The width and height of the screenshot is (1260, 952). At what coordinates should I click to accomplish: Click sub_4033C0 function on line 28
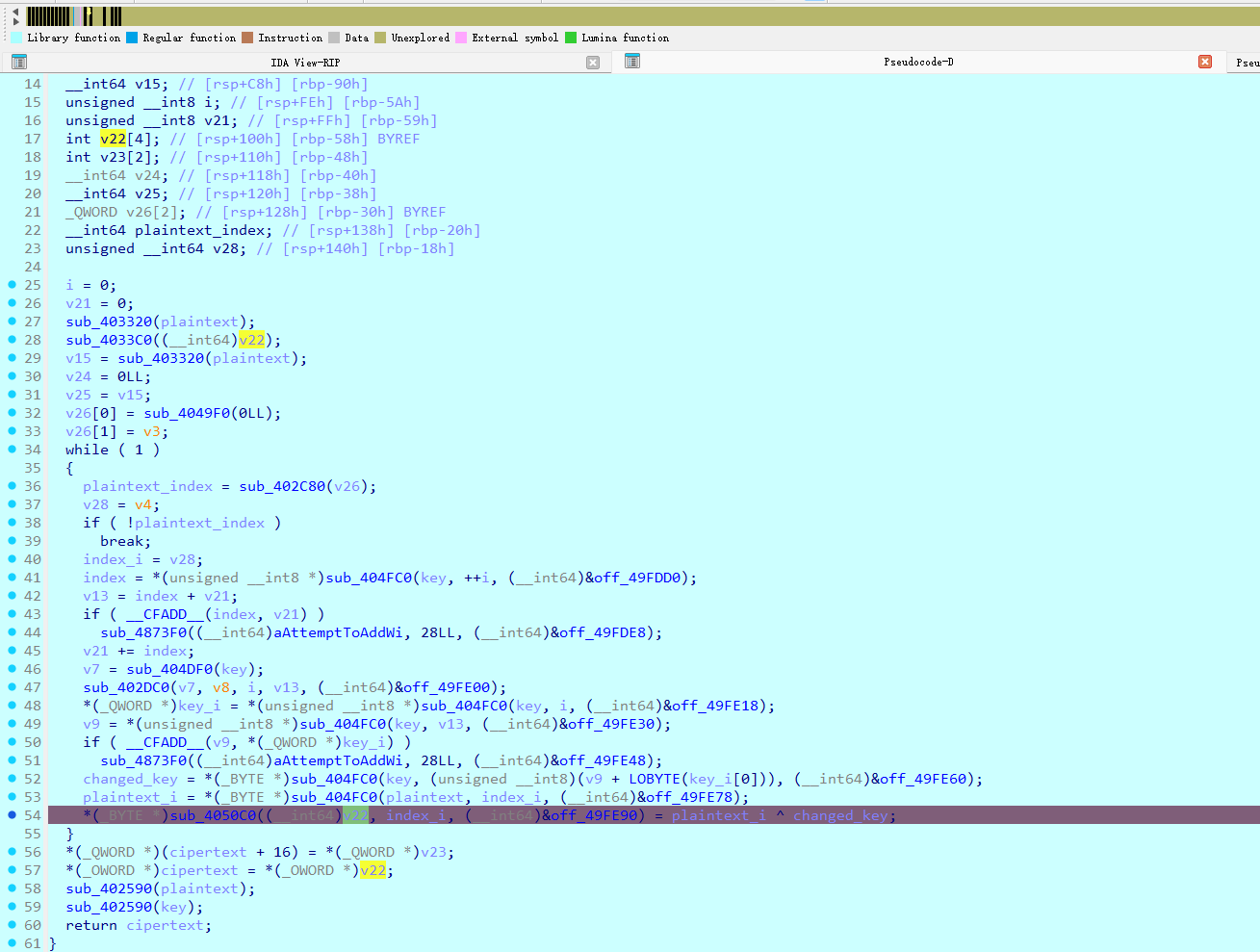coord(109,340)
